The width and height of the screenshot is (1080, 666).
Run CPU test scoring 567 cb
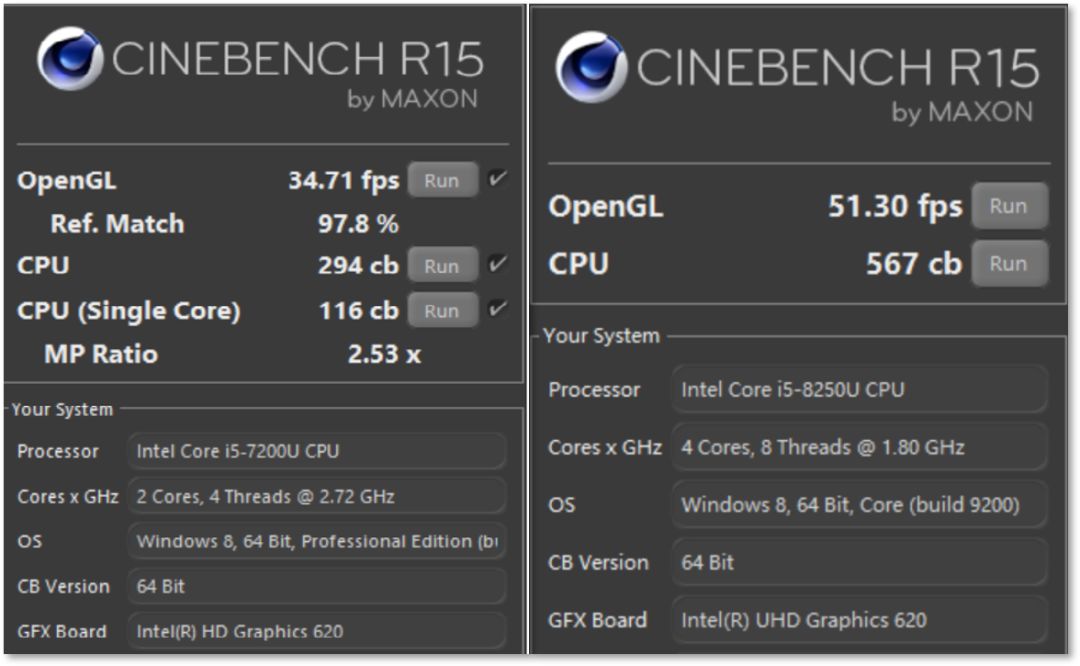(1009, 264)
